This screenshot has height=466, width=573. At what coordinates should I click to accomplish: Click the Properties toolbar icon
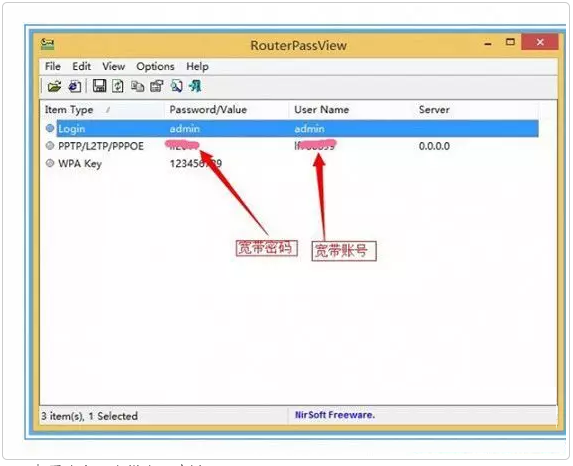point(157,86)
